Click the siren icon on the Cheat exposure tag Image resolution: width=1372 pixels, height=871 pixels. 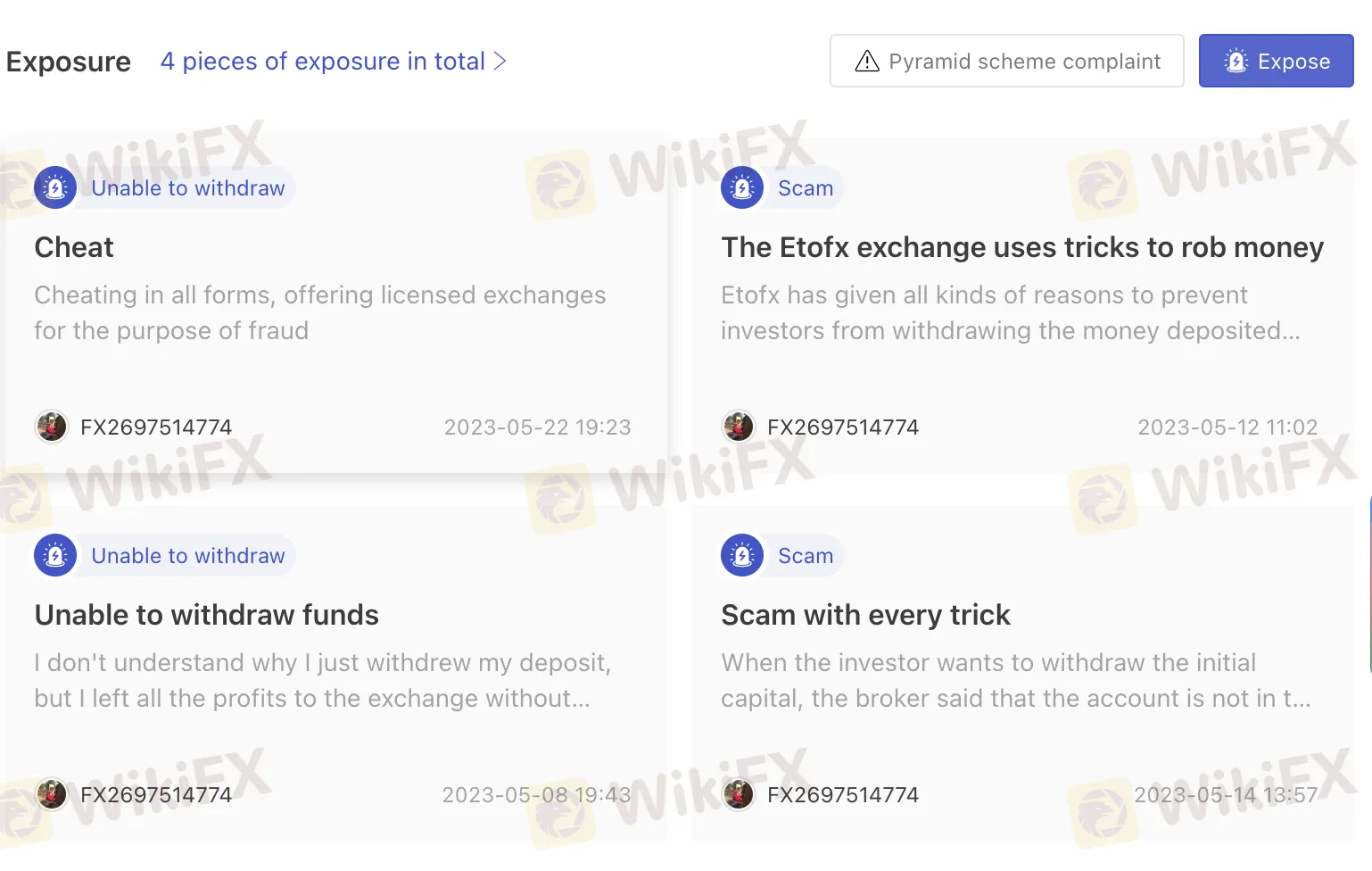click(55, 187)
